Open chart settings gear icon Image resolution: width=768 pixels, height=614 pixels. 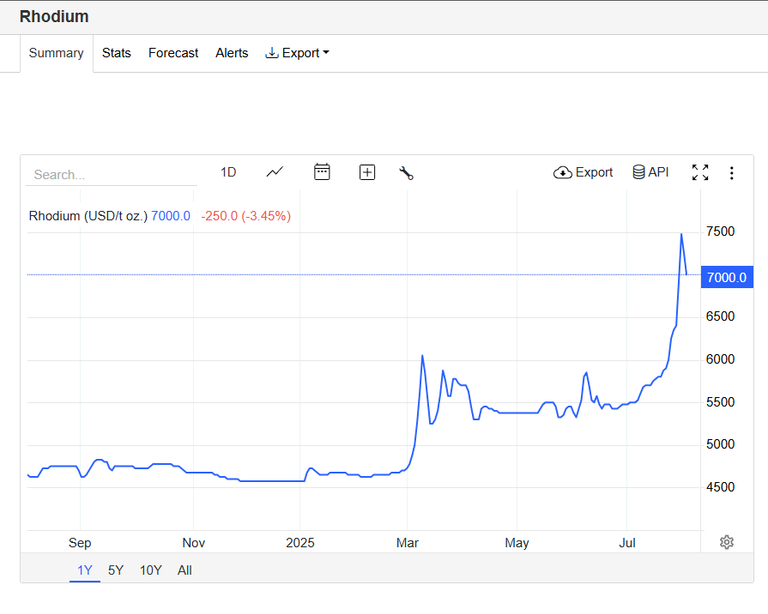coord(726,542)
